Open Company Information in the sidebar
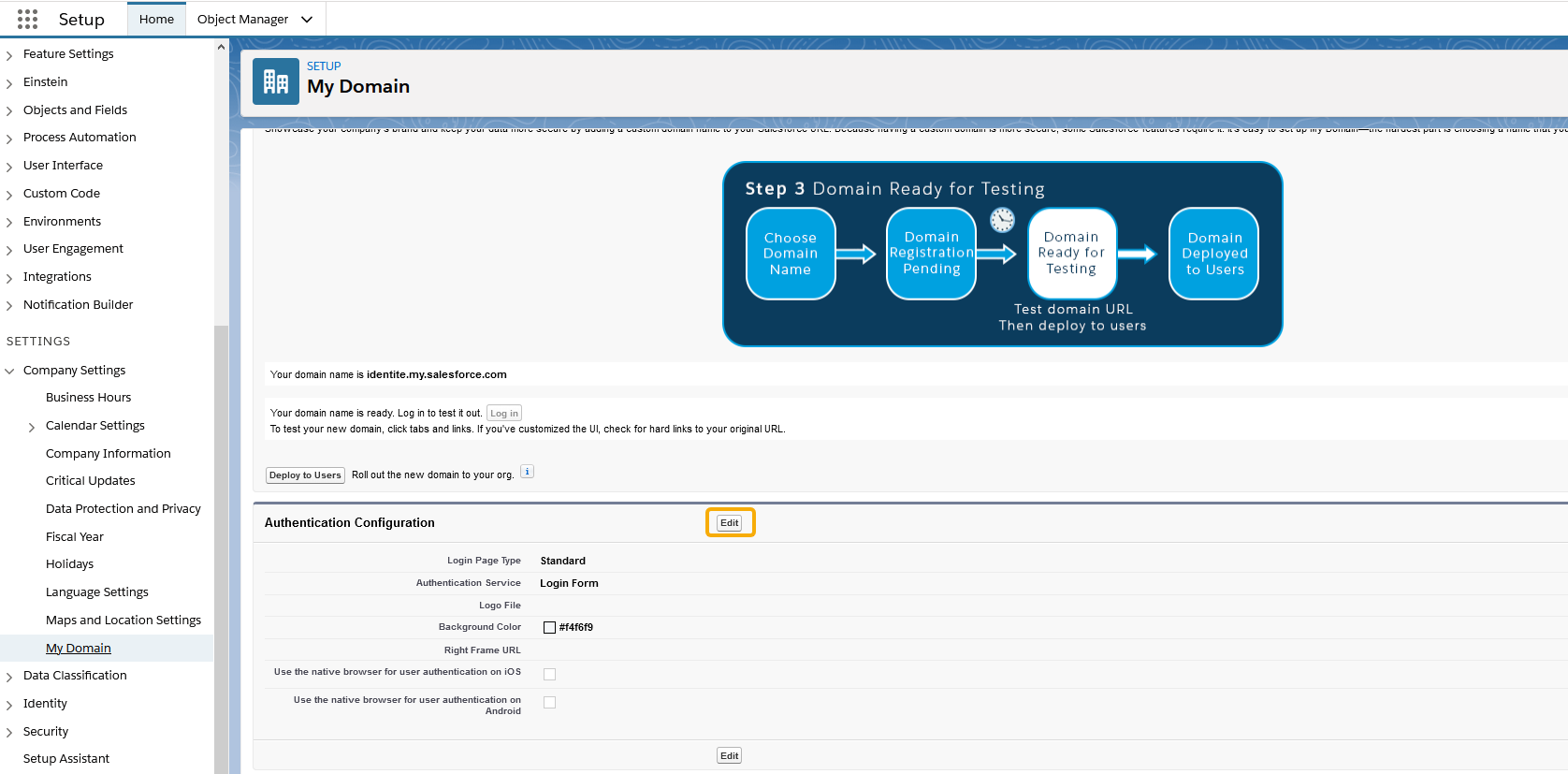The height and width of the screenshot is (774, 1568). click(x=108, y=453)
